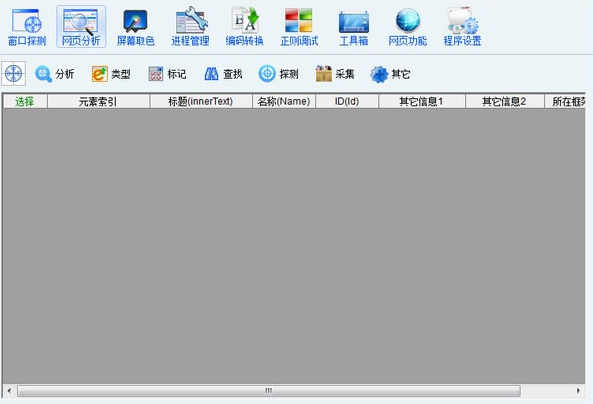Open the 工具箱 toolbox

click(x=354, y=27)
